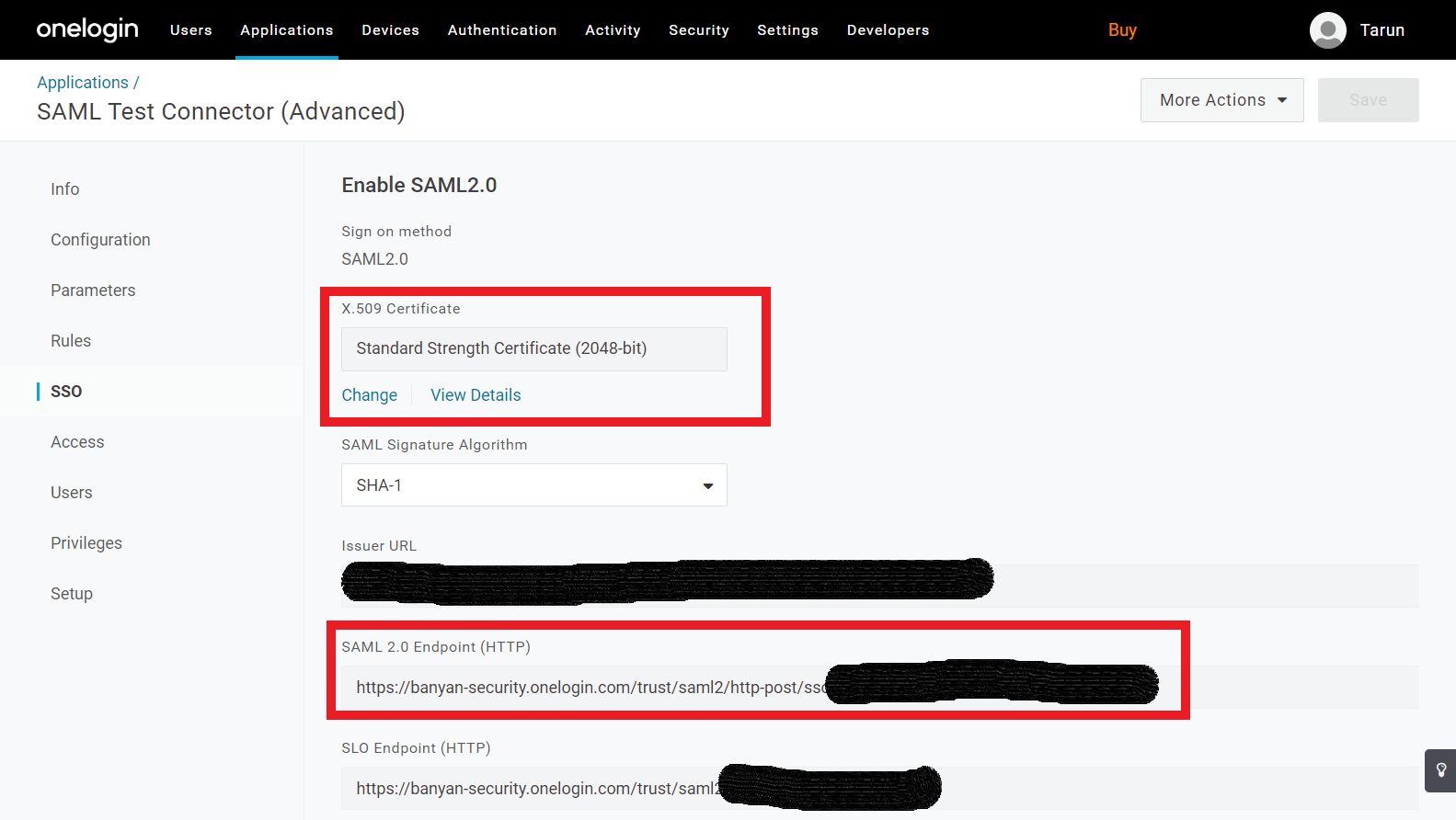Switch to the Configuration tab
The width and height of the screenshot is (1456, 820).
(x=100, y=240)
